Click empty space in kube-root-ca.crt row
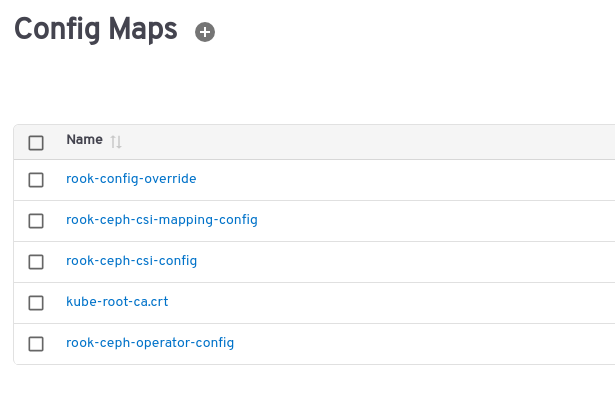The width and height of the screenshot is (615, 399). click(x=392, y=303)
